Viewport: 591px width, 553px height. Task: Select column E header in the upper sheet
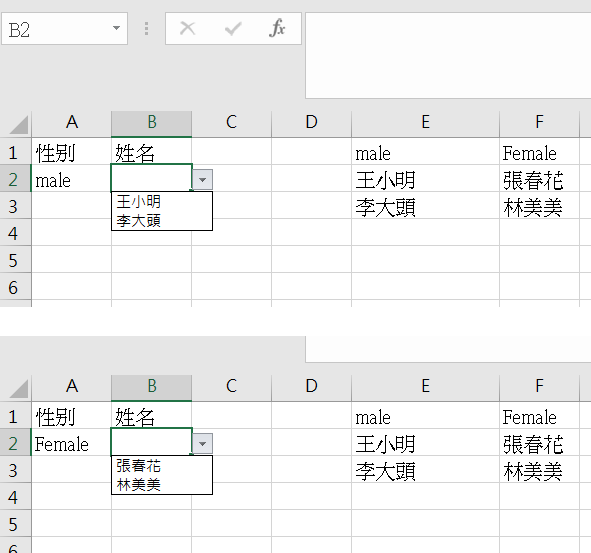coord(425,122)
